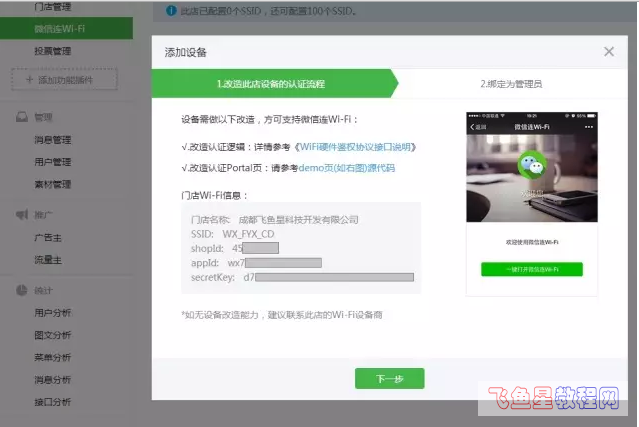Click 添加功能插件 button
The width and height of the screenshot is (639, 427).
(x=64, y=79)
